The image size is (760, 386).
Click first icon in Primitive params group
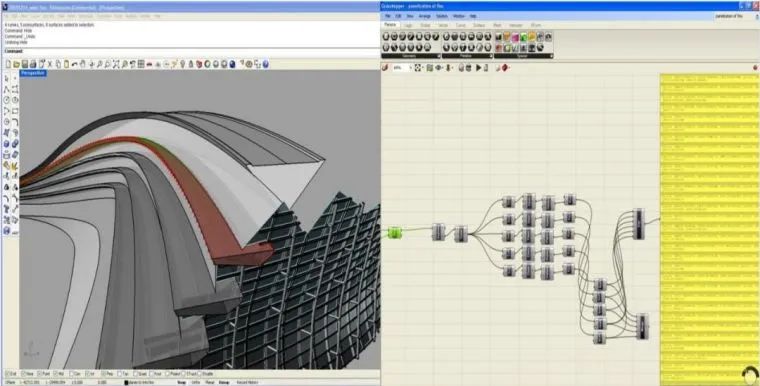[x=446, y=36]
